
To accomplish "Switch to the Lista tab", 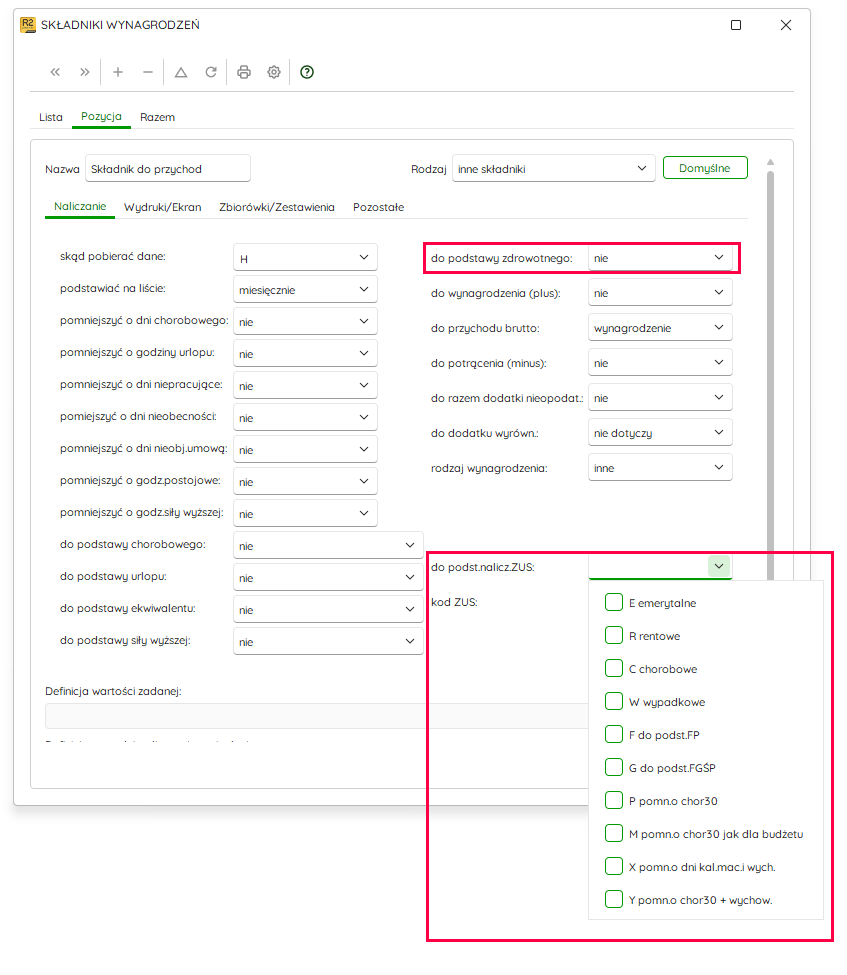I will [x=51, y=117].
